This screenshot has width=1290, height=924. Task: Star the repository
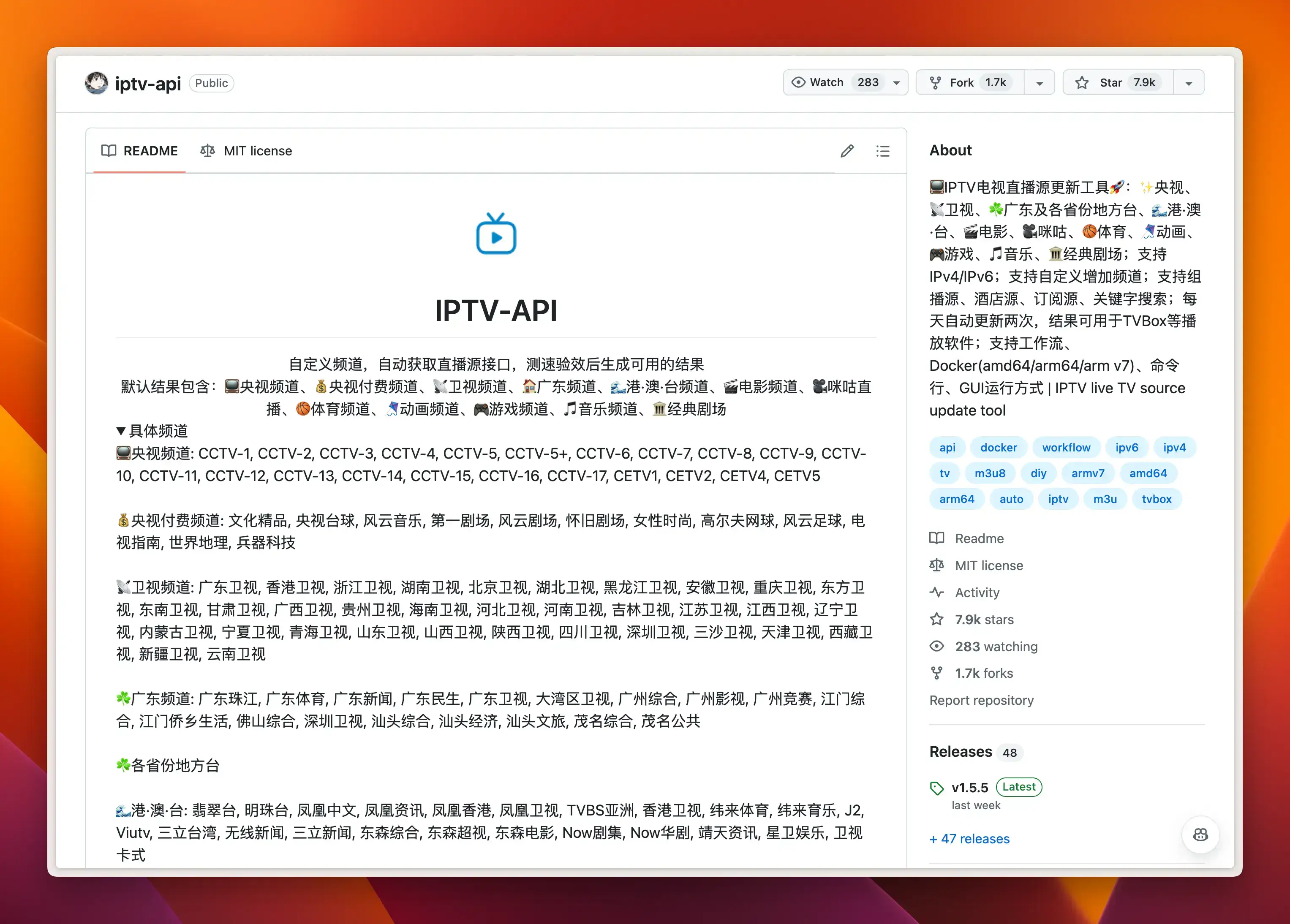(x=1118, y=82)
